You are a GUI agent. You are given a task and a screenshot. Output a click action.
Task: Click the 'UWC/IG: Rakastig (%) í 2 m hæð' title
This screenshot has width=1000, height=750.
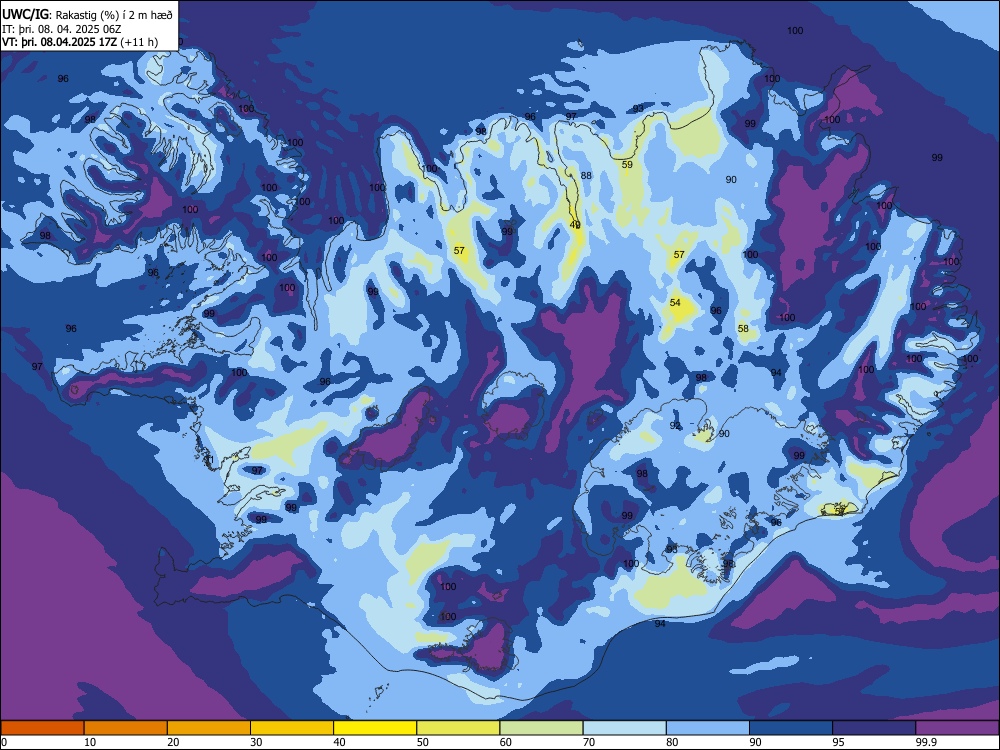pos(87,15)
